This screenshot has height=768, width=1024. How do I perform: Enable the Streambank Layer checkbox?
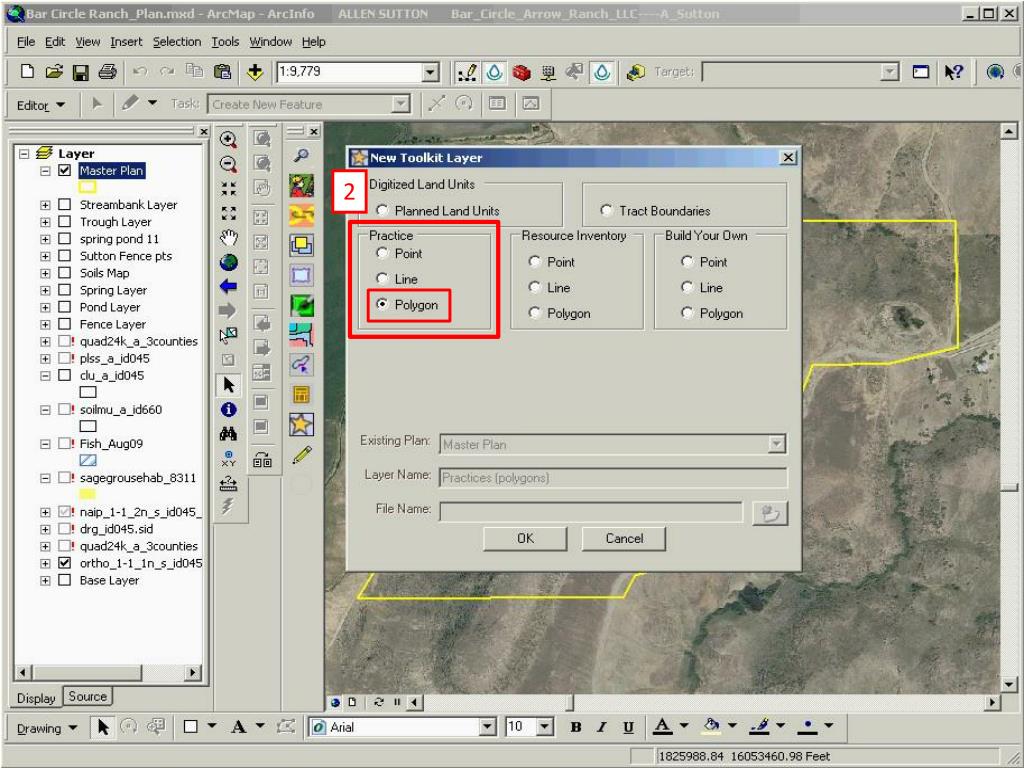pos(64,204)
